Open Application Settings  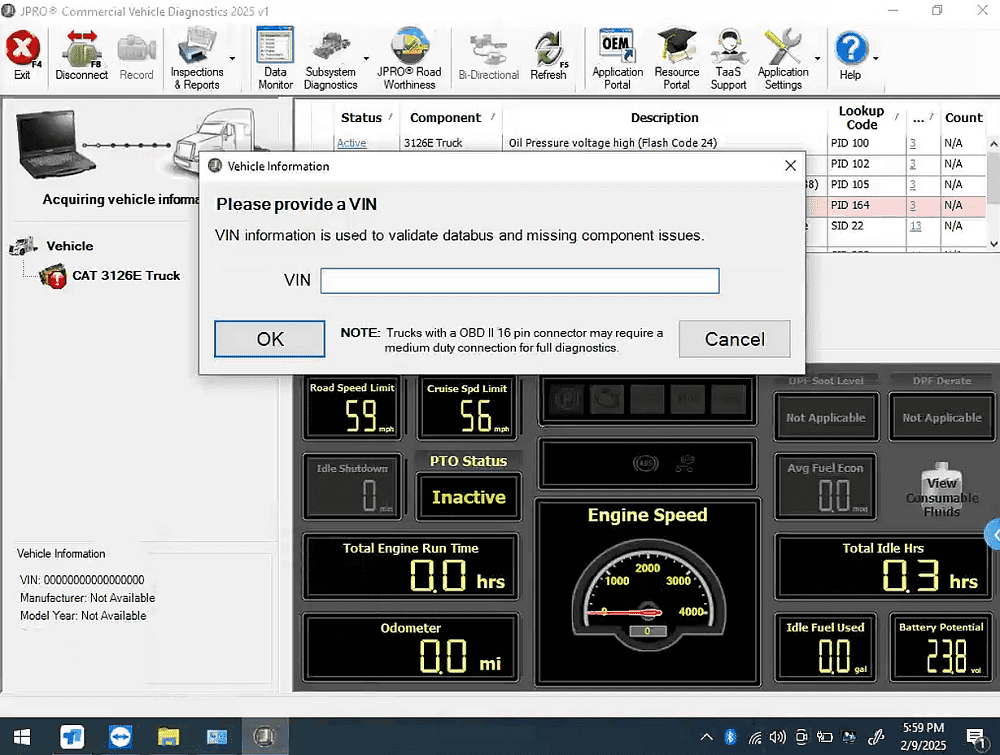(783, 59)
